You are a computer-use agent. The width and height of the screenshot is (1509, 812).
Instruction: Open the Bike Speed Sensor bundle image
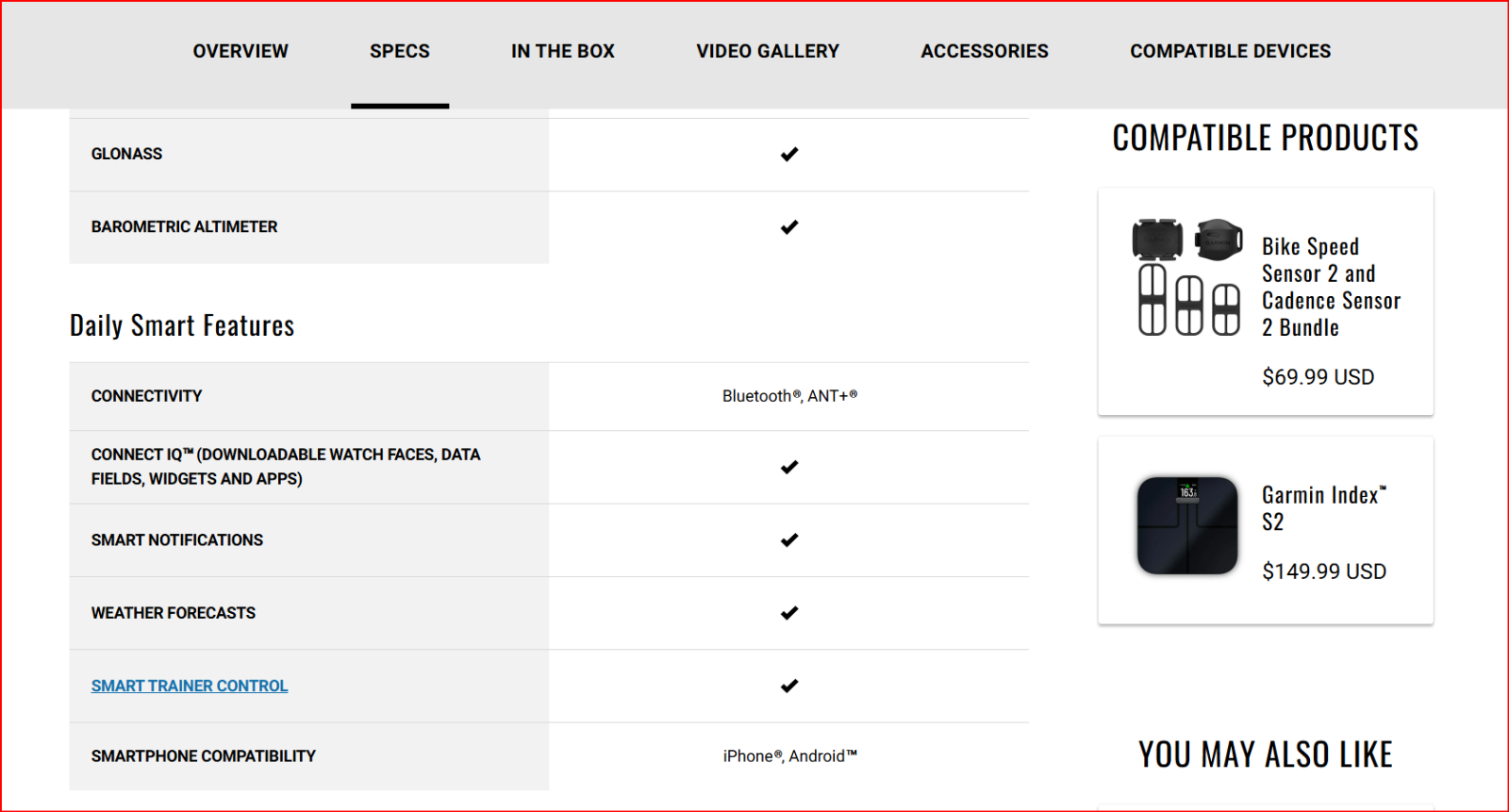1187,276
